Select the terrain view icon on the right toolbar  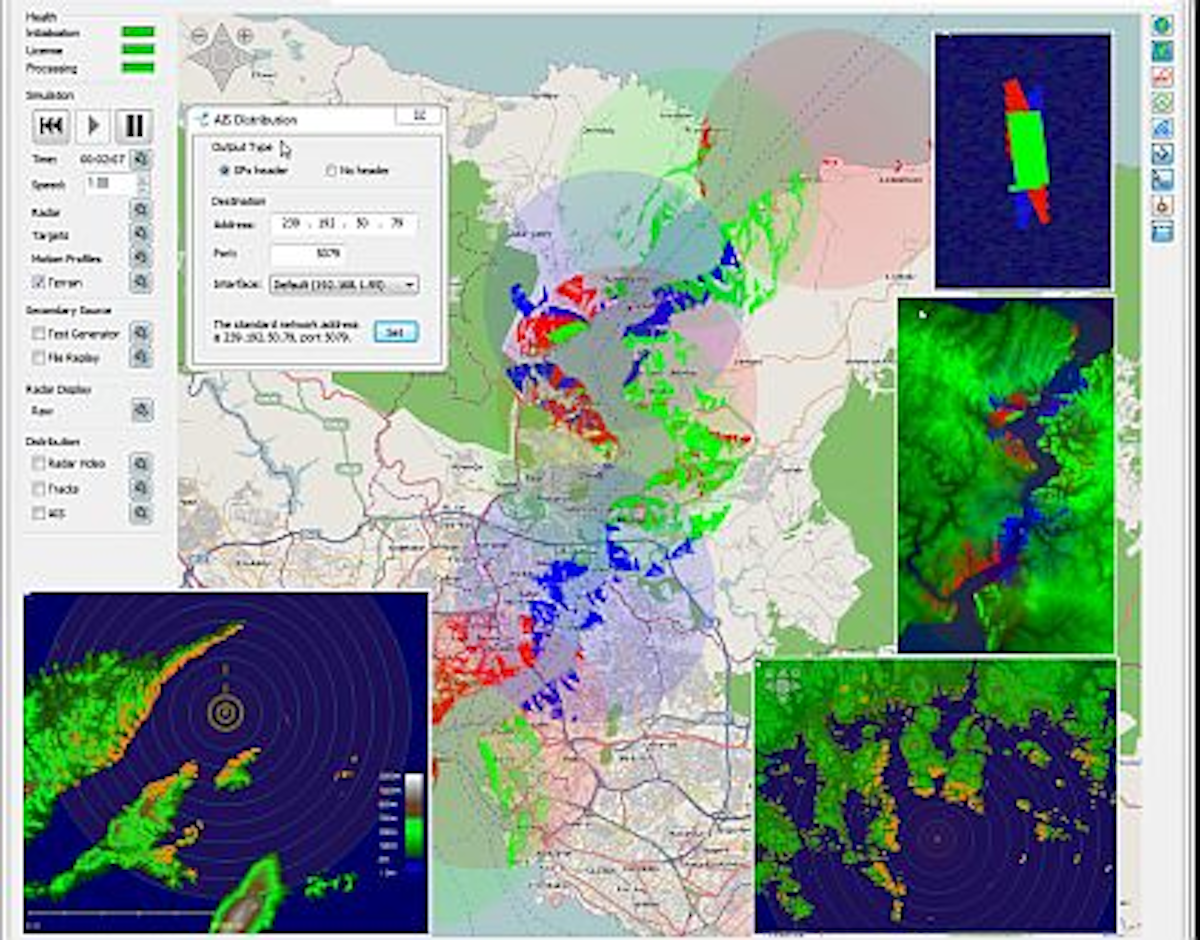click(1162, 51)
